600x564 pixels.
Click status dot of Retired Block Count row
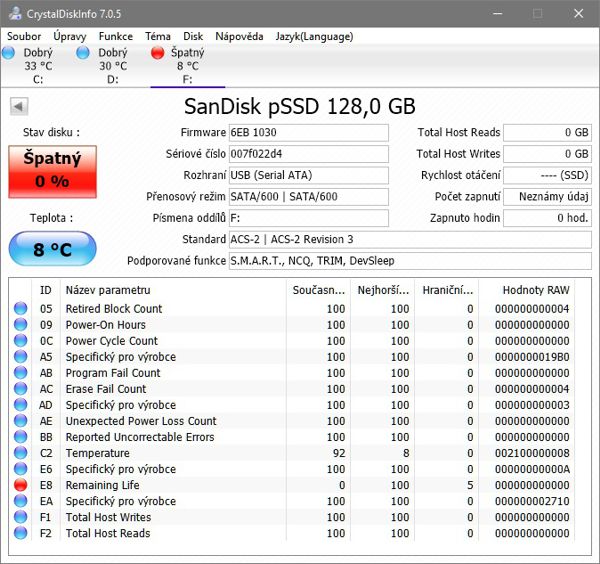click(x=21, y=308)
